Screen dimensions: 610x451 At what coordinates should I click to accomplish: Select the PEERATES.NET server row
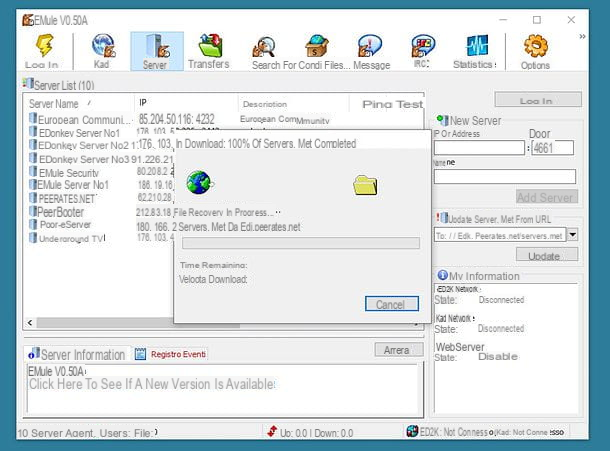pos(100,198)
